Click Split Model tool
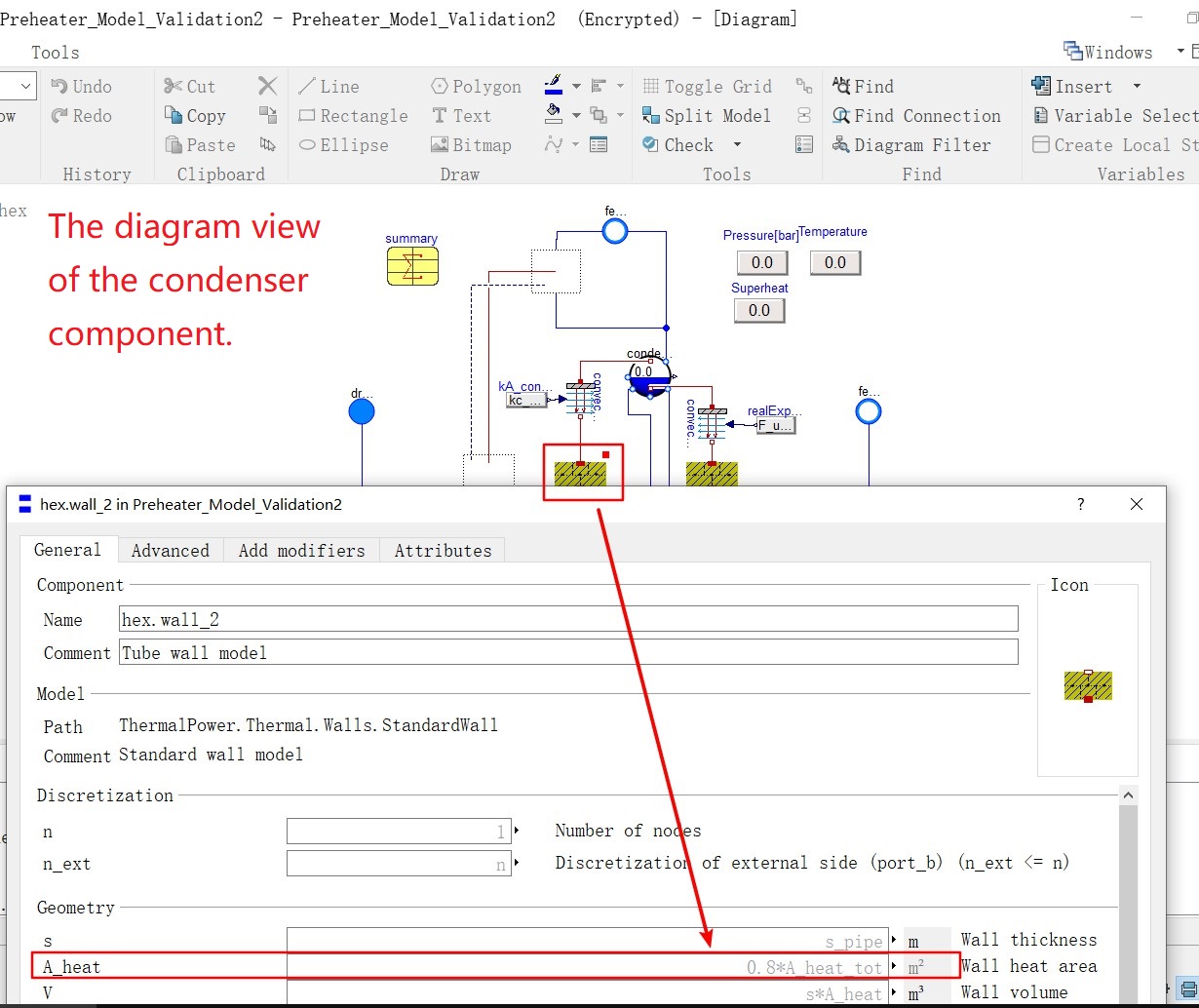Viewport: 1199px width, 1008px height. [706, 116]
